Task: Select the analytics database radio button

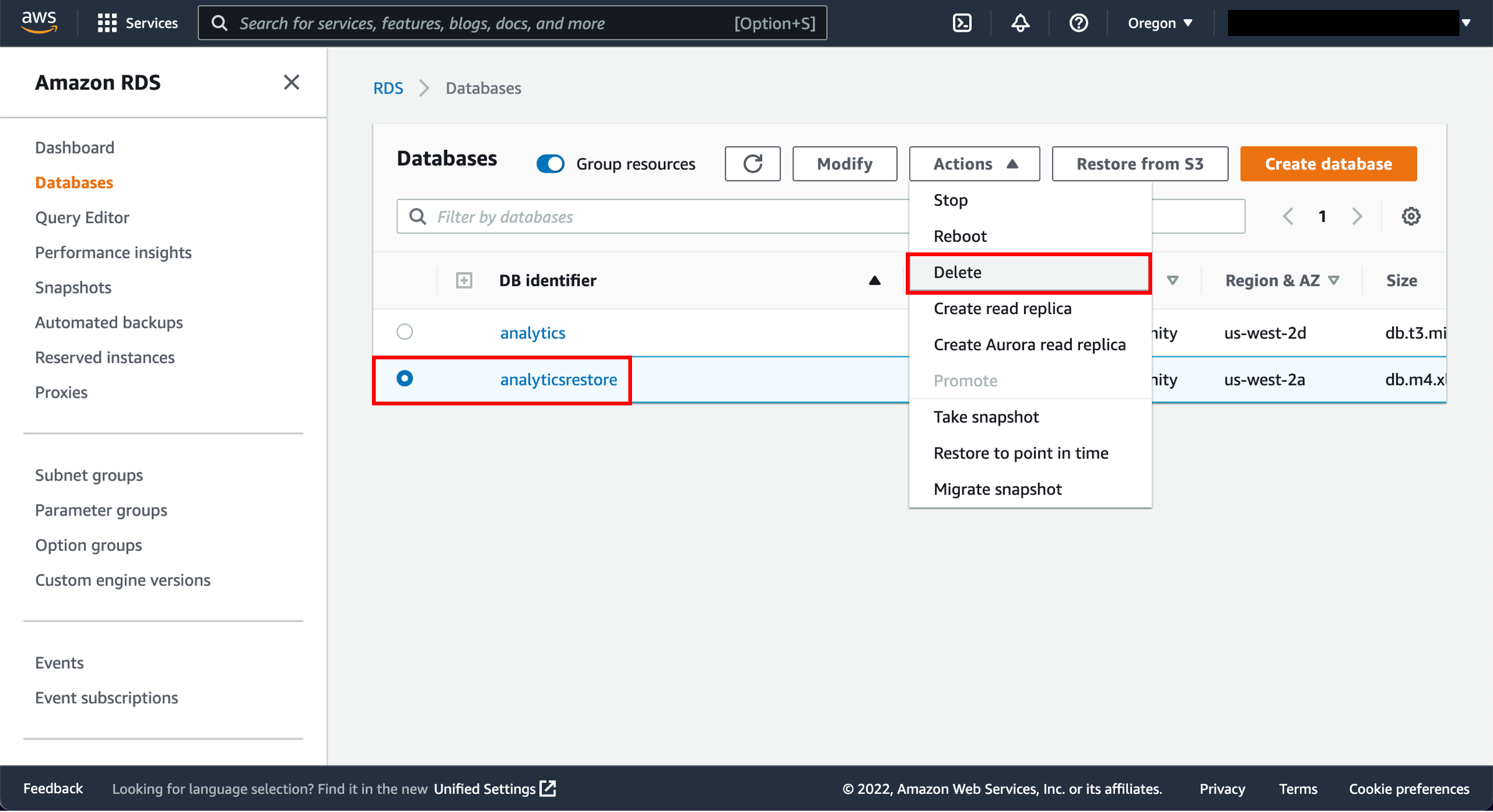Action: [x=404, y=332]
